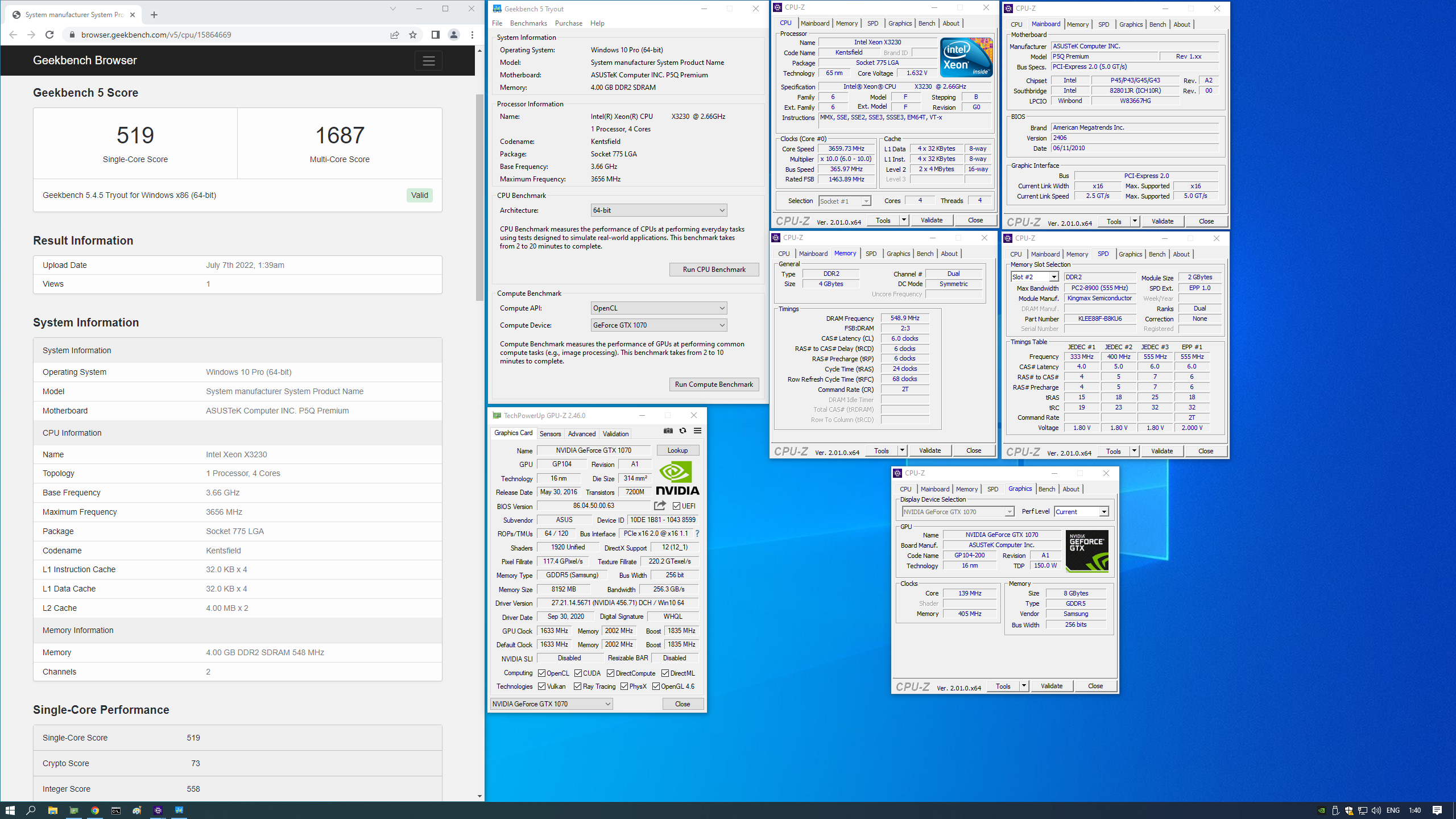The height and width of the screenshot is (819, 1456).
Task: Open Chrome tab search chevron
Action: [x=392, y=9]
